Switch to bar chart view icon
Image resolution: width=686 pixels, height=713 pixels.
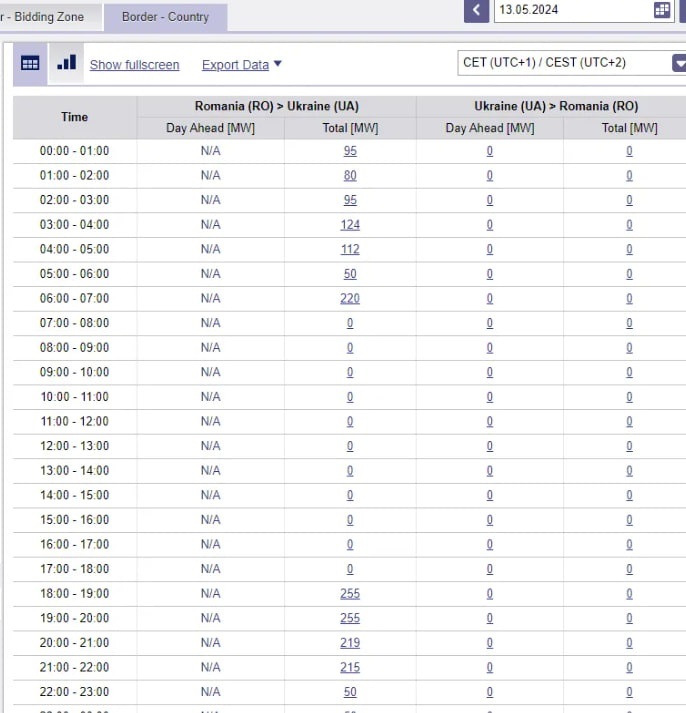[66, 63]
